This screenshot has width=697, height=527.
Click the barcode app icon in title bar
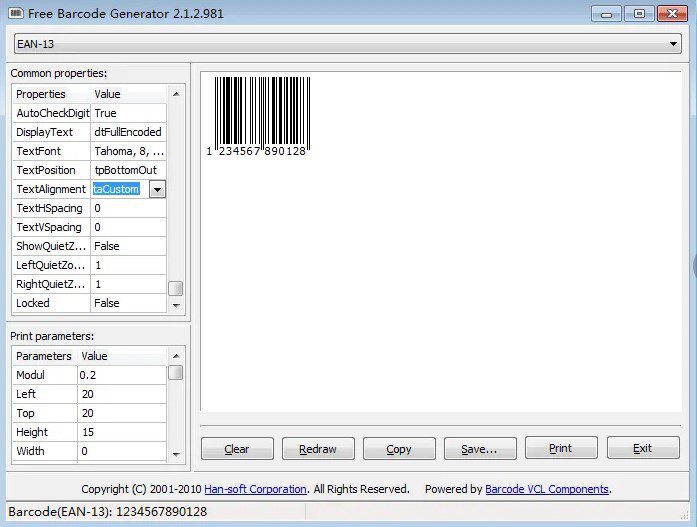point(16,13)
